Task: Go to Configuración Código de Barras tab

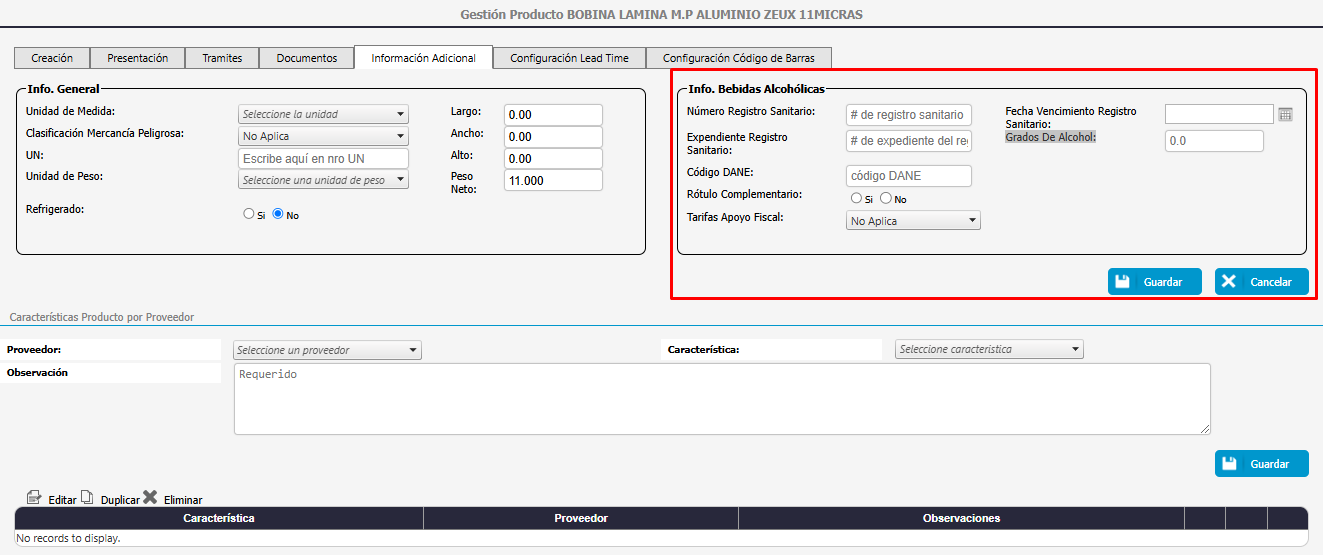Action: (738, 58)
